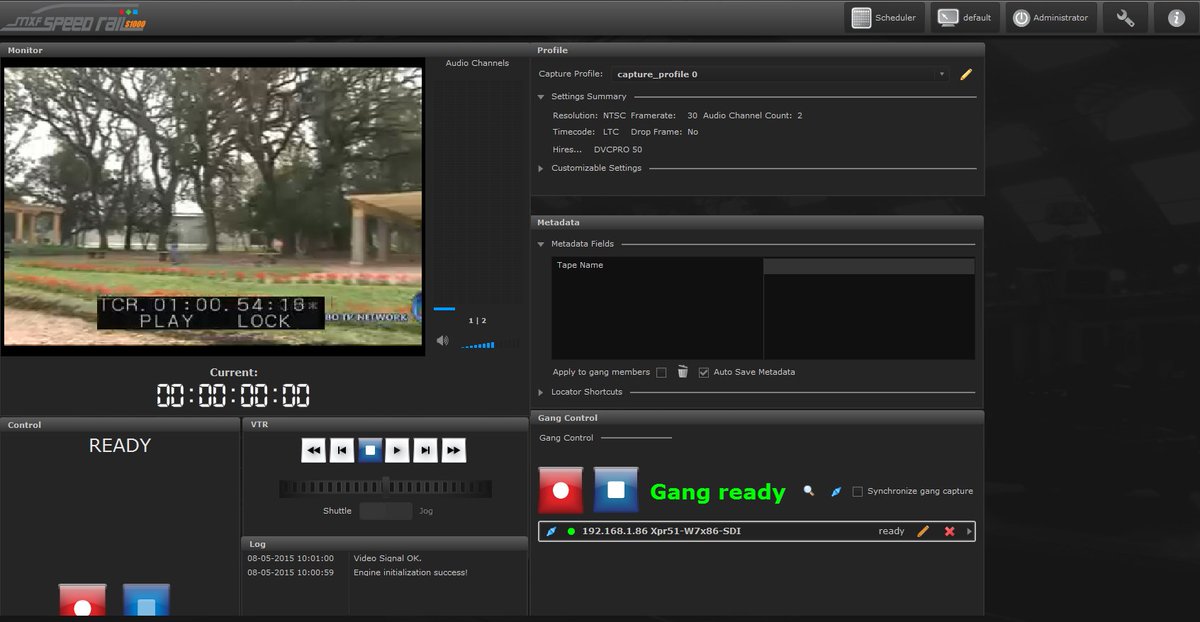This screenshot has width=1200, height=622.
Task: Click the VTR shuttle slider handle
Action: pos(385,486)
